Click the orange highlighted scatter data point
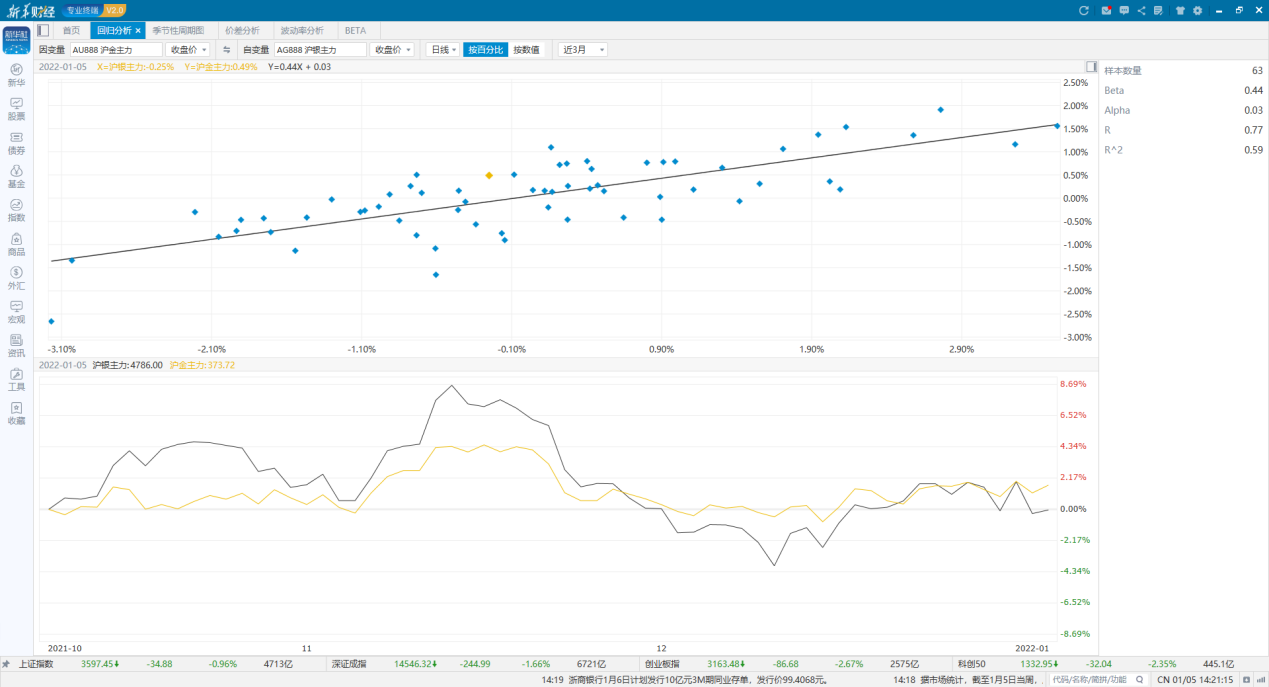Image resolution: width=1269 pixels, height=687 pixels. tap(489, 175)
